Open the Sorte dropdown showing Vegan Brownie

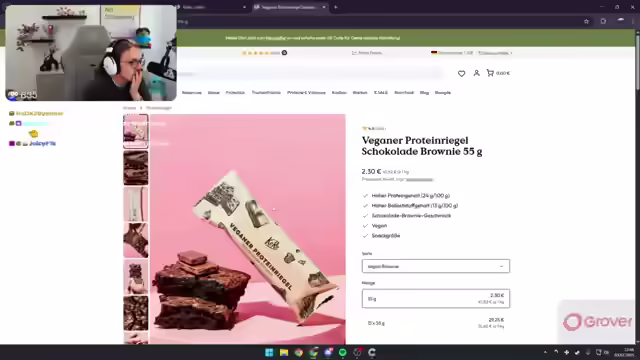coord(436,266)
